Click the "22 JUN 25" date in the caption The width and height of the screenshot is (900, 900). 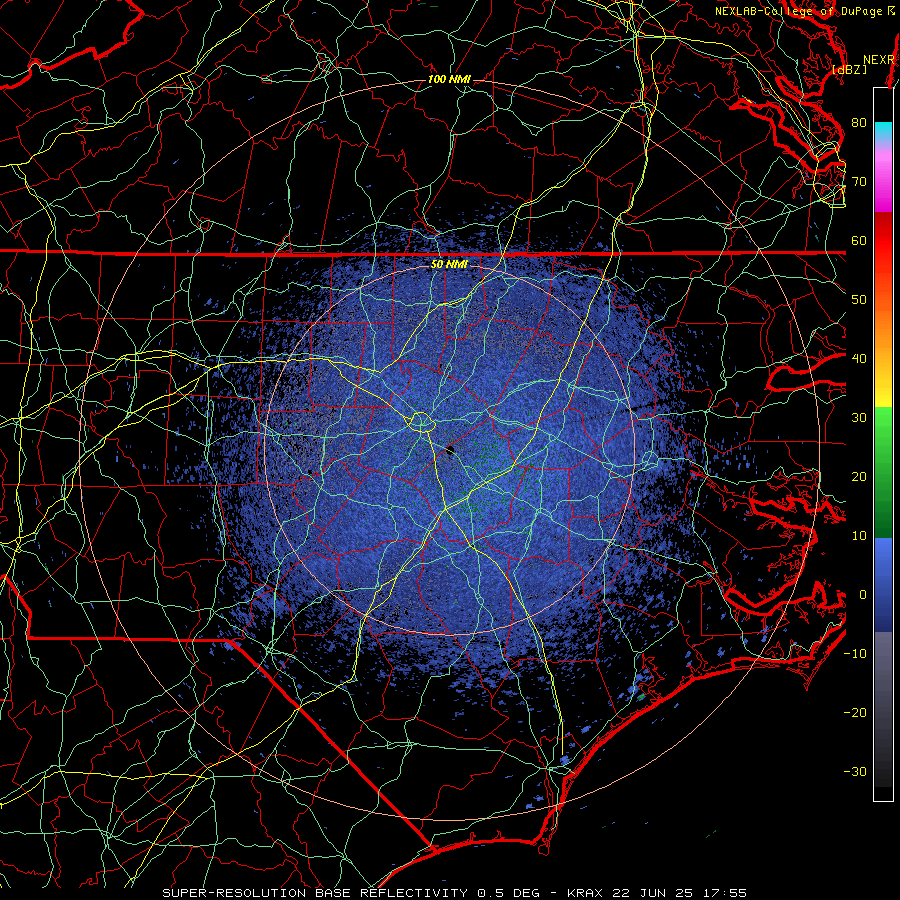click(x=651, y=893)
